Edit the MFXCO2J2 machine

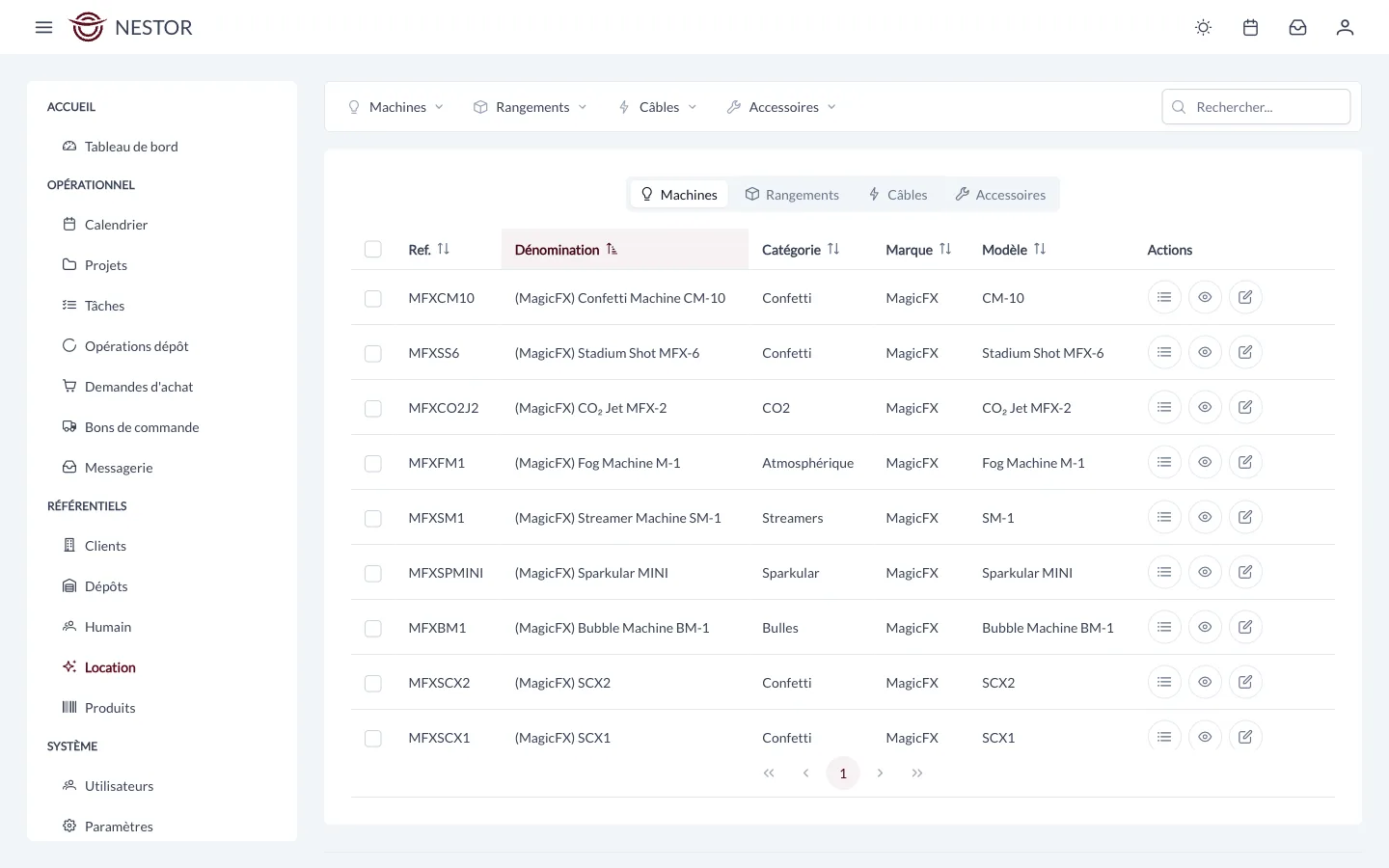[1245, 407]
